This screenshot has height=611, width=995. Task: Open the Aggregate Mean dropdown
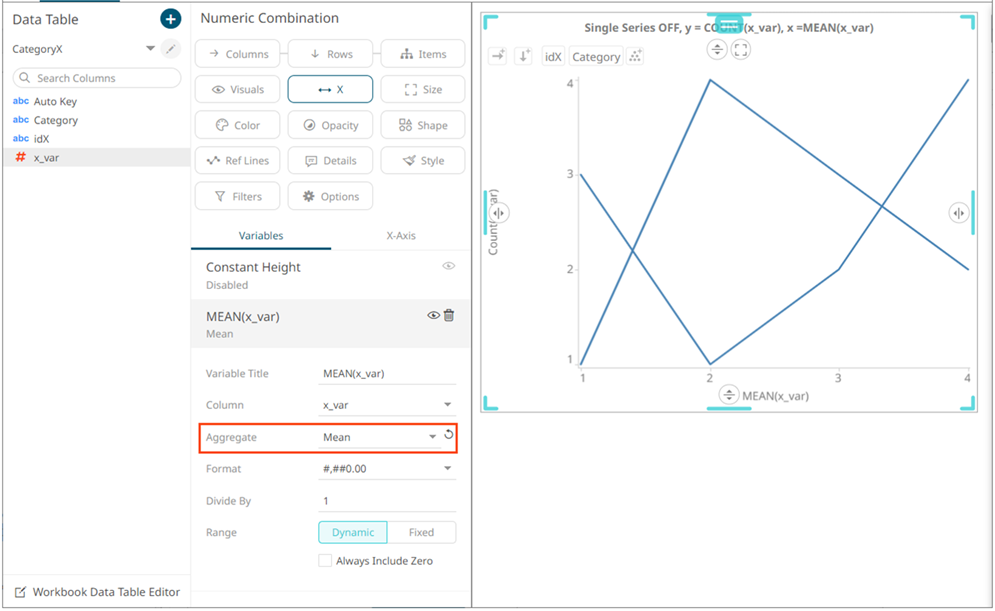[x=379, y=437]
